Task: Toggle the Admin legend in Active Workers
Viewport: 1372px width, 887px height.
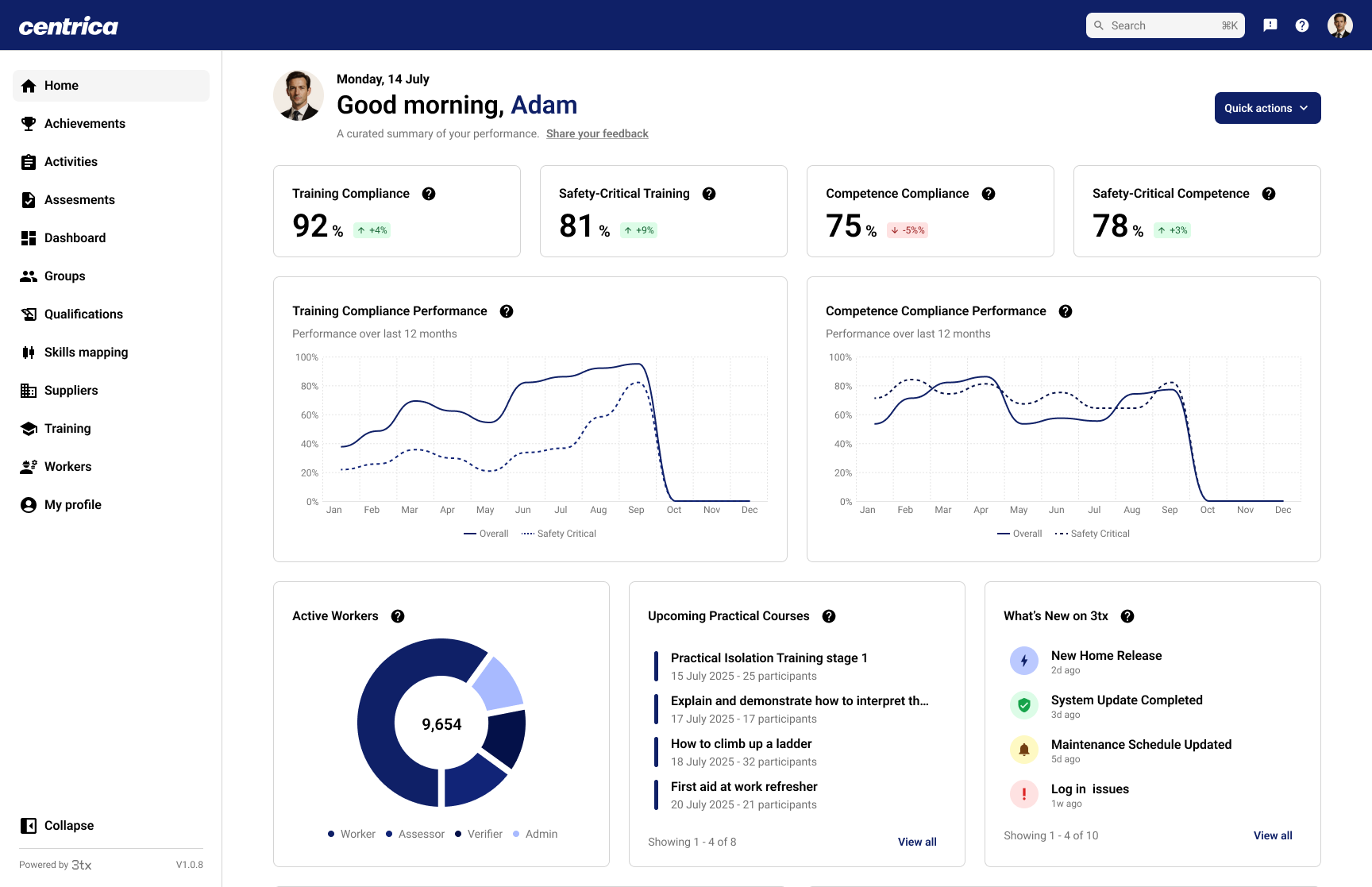Action: (x=535, y=834)
